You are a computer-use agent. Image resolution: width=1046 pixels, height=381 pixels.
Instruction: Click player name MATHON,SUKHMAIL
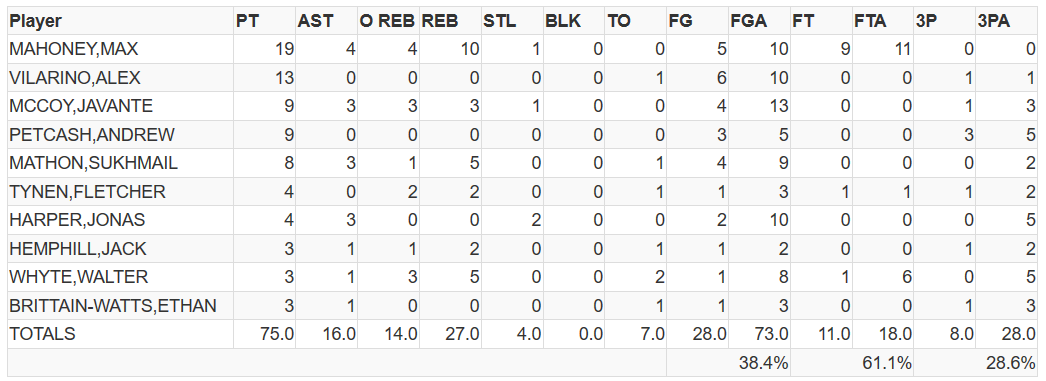[93, 163]
